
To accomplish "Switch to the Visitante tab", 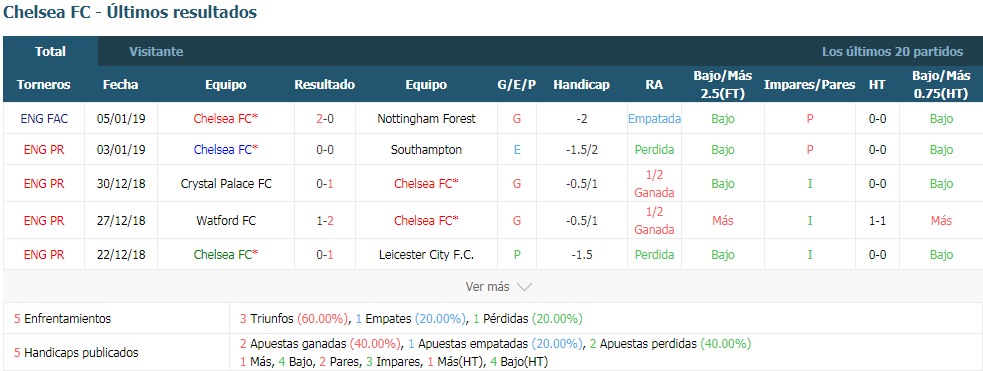I will pos(156,51).
